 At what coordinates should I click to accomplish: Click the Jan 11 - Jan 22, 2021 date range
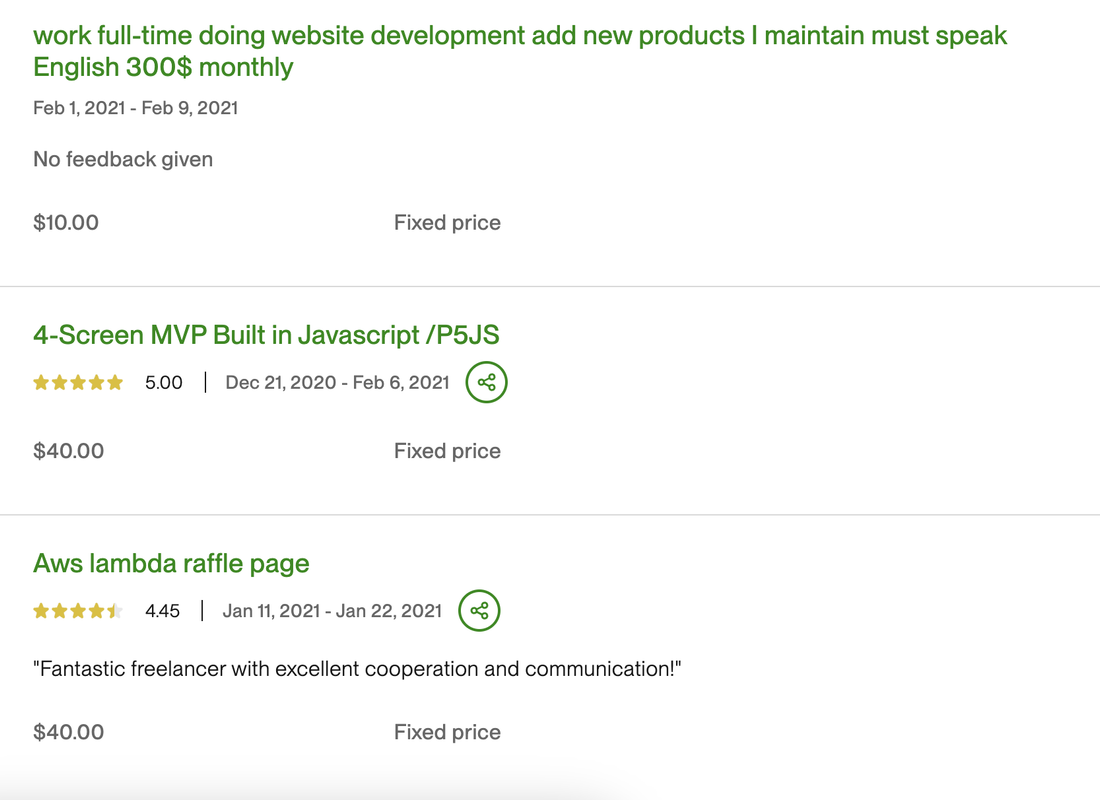(332, 611)
